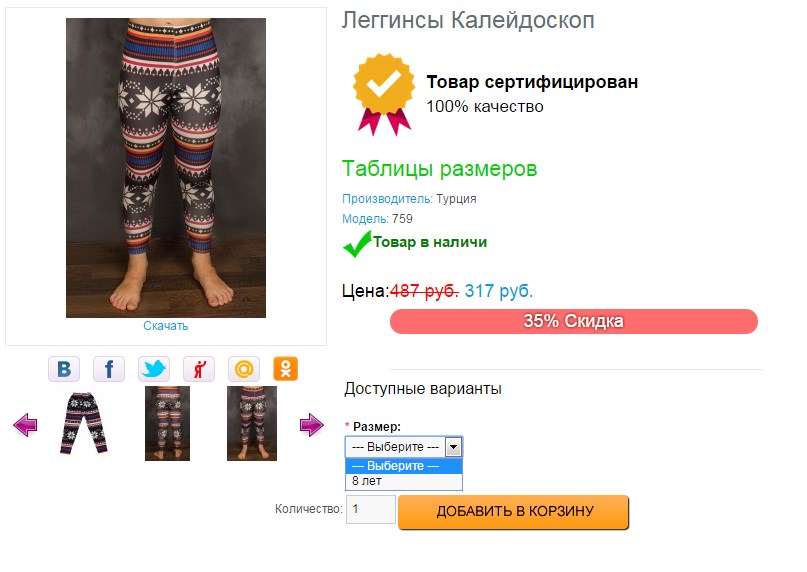Click the ДОБАВИТЬ В КОРЗИНУ button
Screen dimensions: 807x572
click(514, 512)
